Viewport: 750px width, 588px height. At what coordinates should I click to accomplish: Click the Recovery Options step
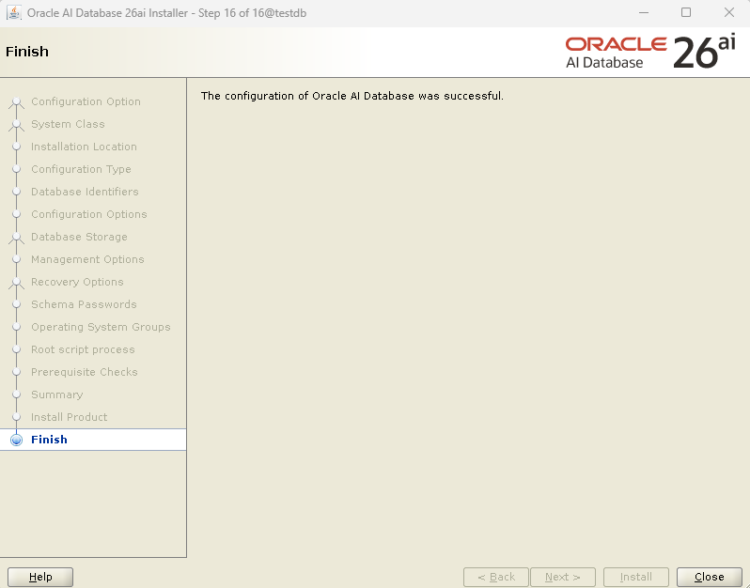pyautogui.click(x=77, y=282)
